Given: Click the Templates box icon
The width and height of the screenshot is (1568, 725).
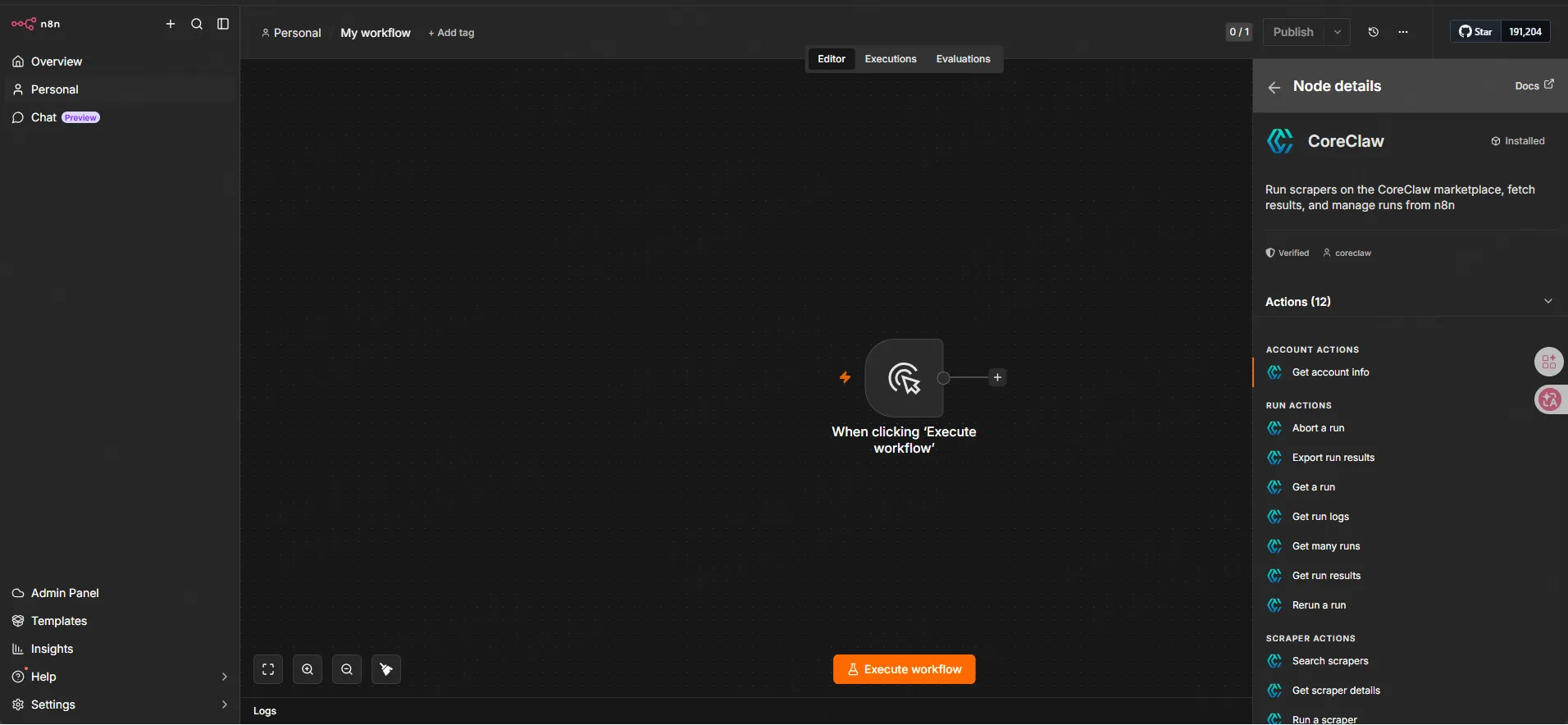Looking at the screenshot, I should click(18, 621).
